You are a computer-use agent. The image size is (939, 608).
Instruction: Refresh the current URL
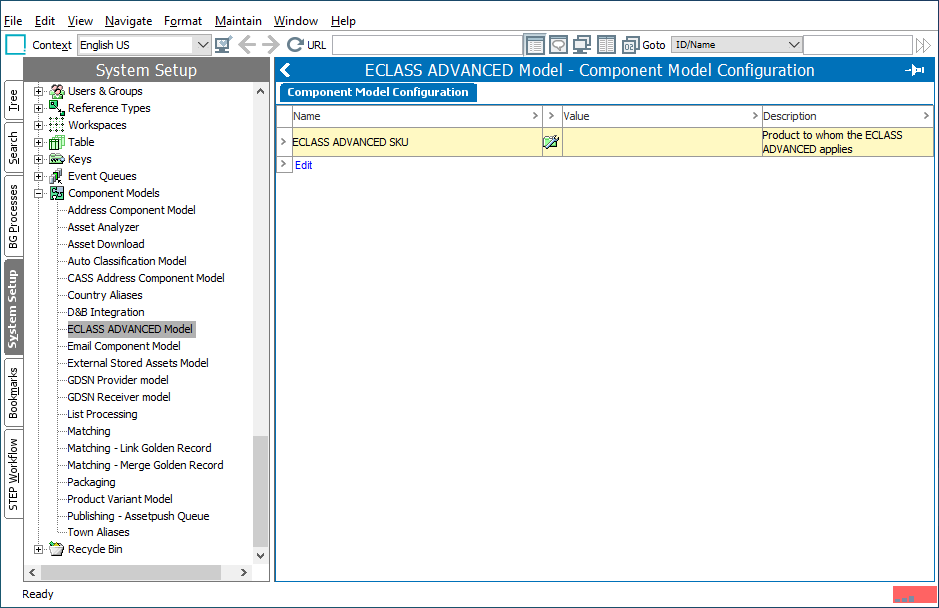tap(293, 44)
